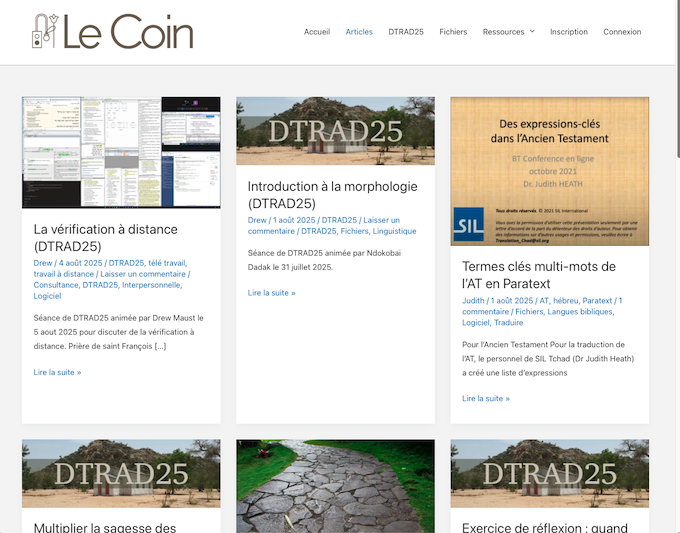Open author Drew on morphologie article

[257, 220]
